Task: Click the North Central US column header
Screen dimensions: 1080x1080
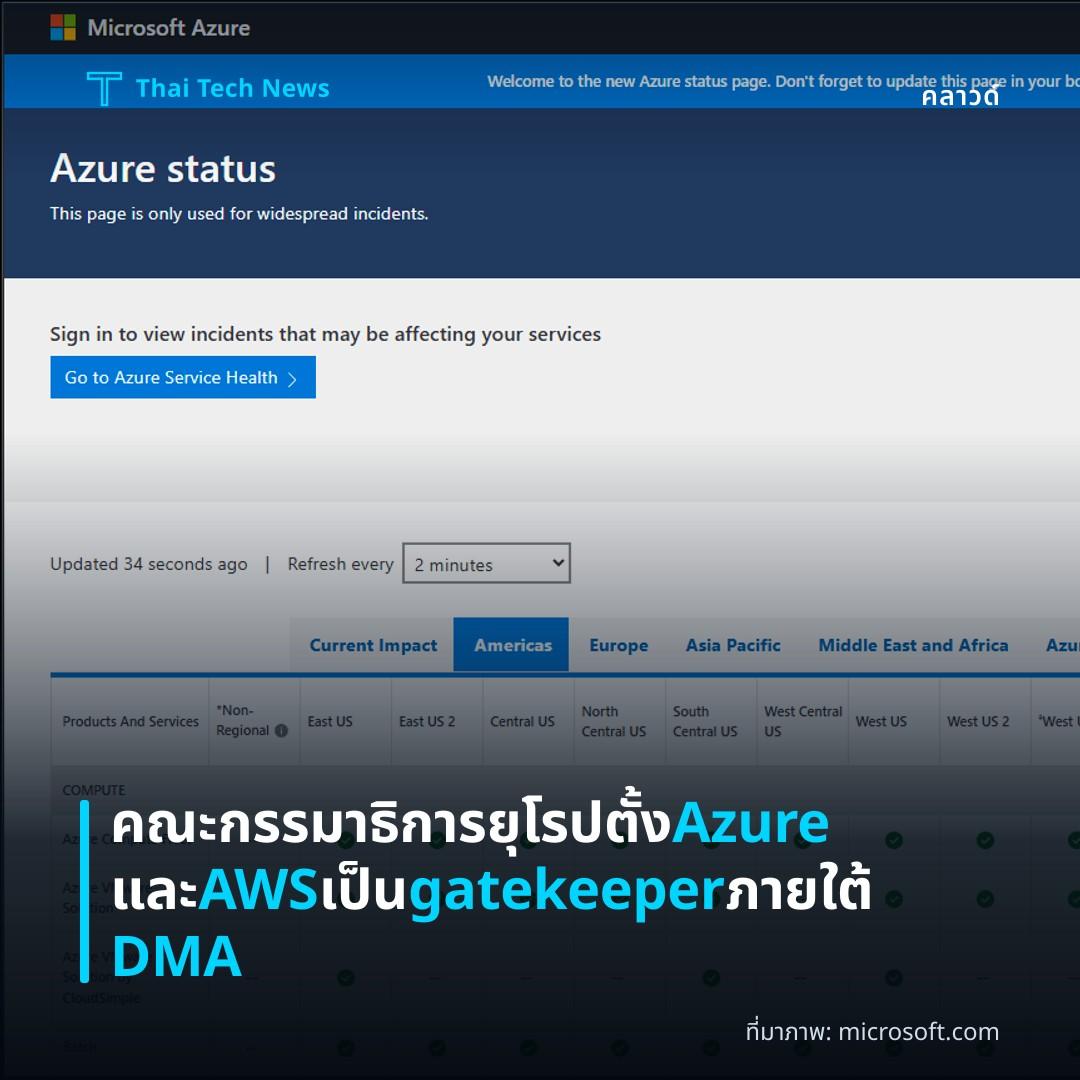Action: coord(620,721)
